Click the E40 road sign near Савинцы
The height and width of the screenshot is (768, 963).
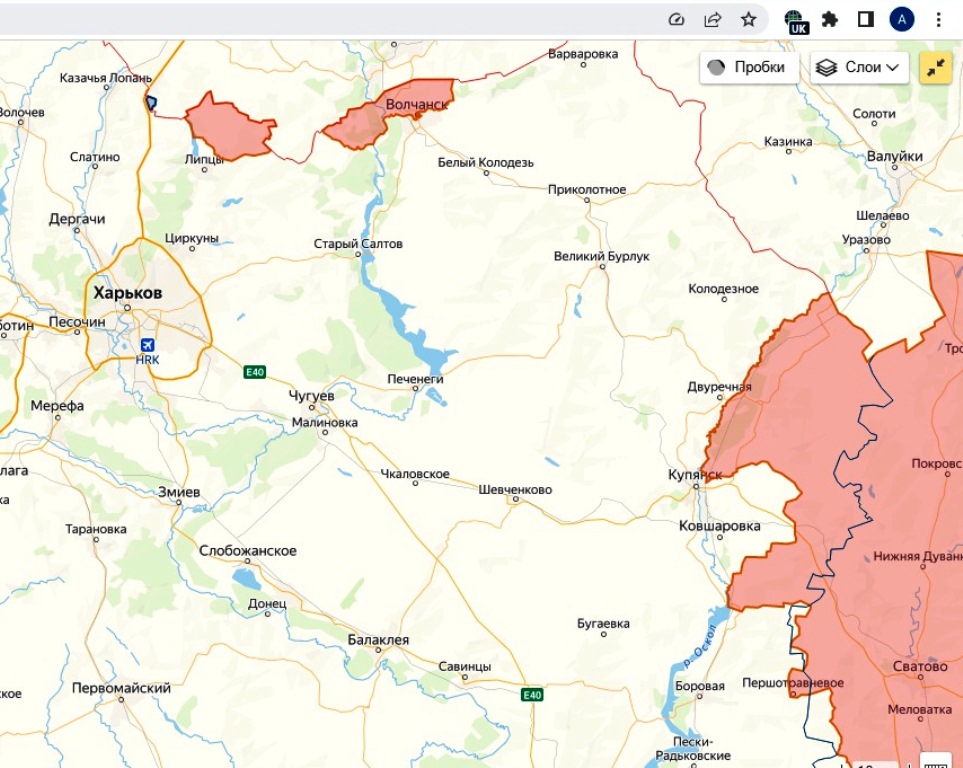(x=532, y=694)
